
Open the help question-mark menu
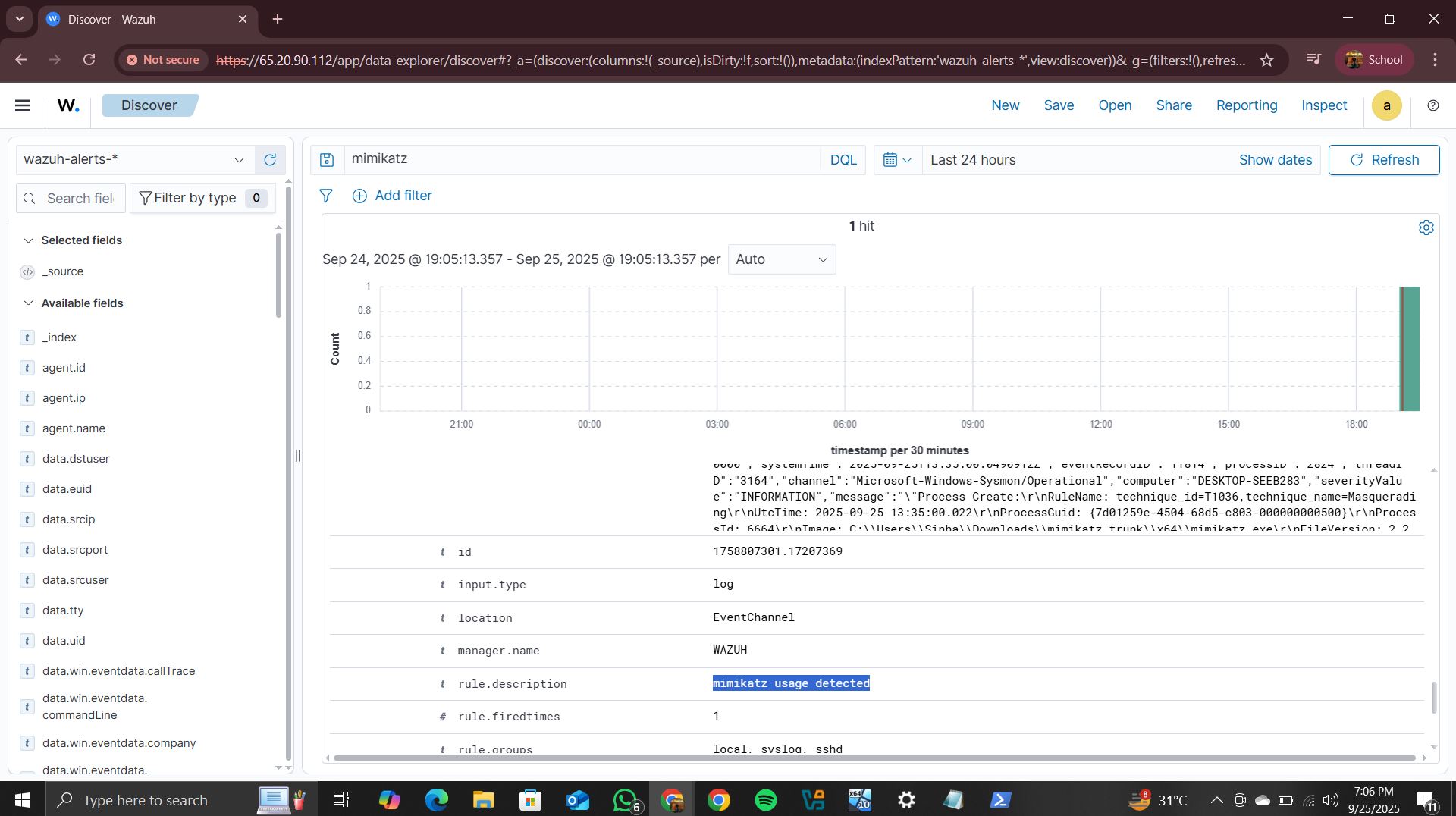(1433, 105)
